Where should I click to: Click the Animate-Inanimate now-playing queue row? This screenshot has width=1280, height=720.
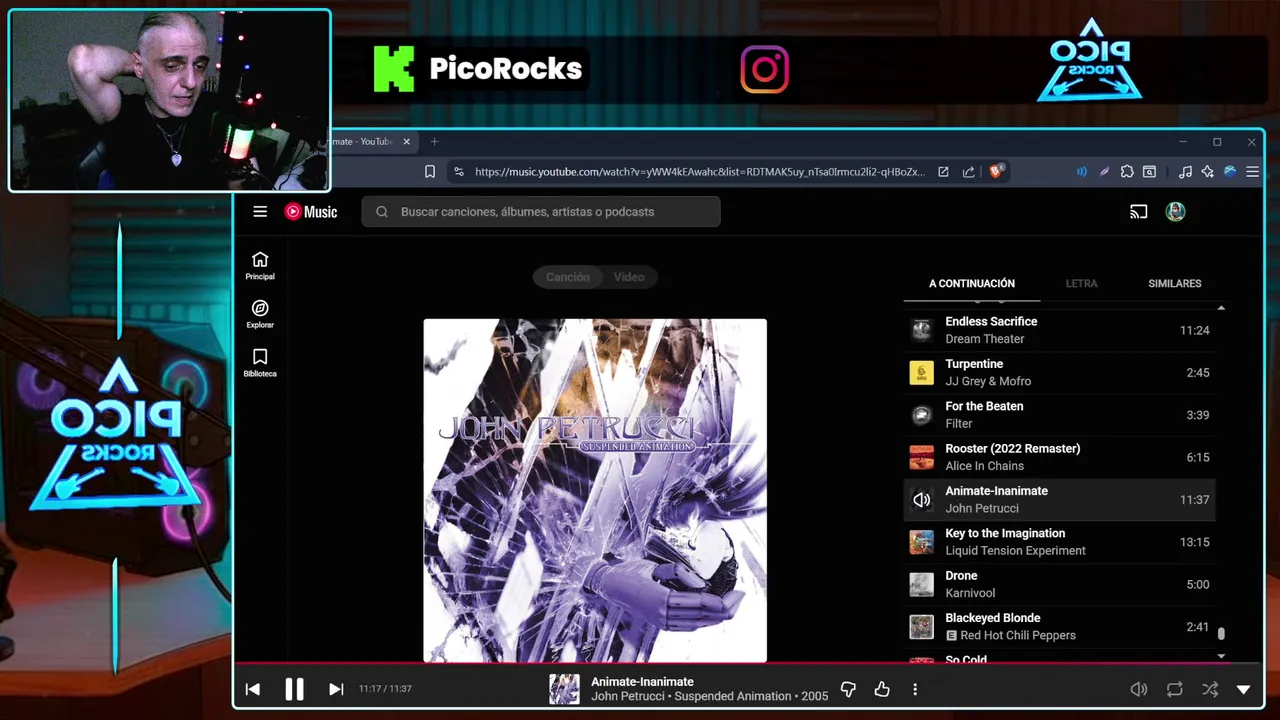click(x=1060, y=499)
